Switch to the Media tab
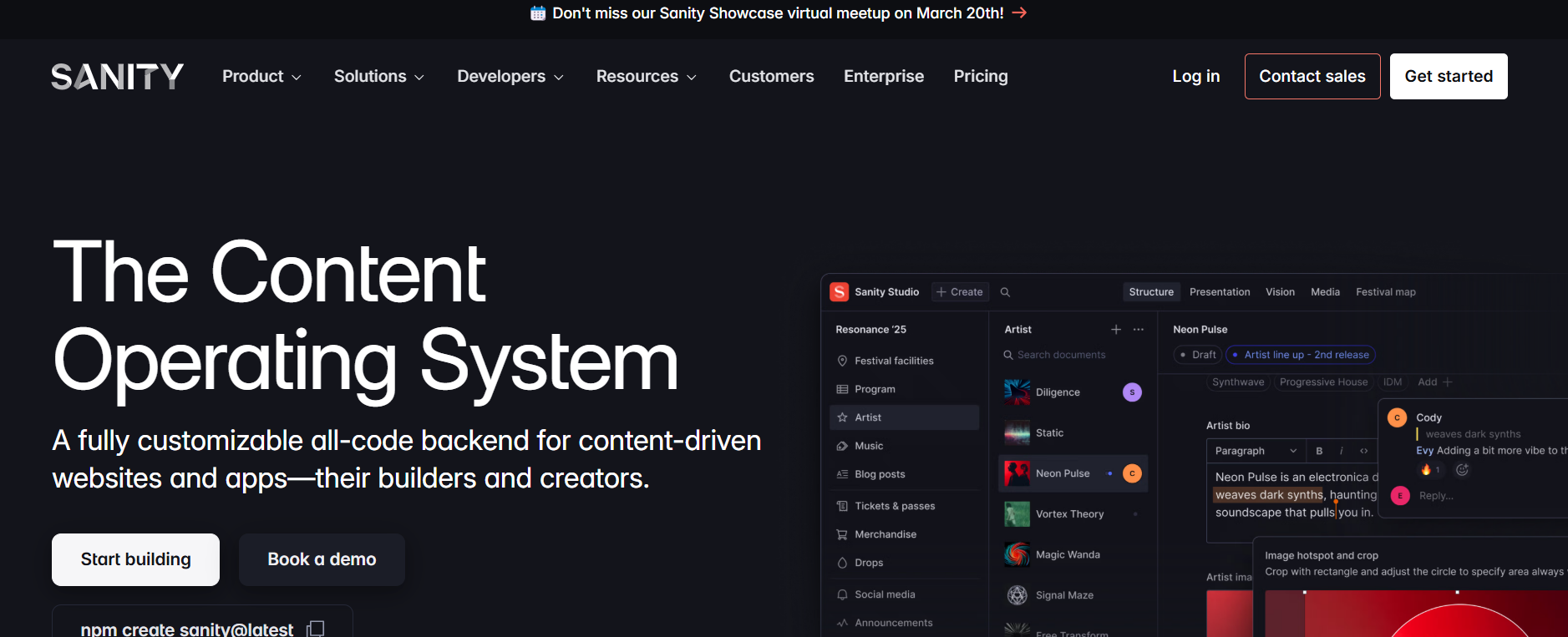 [x=1325, y=292]
